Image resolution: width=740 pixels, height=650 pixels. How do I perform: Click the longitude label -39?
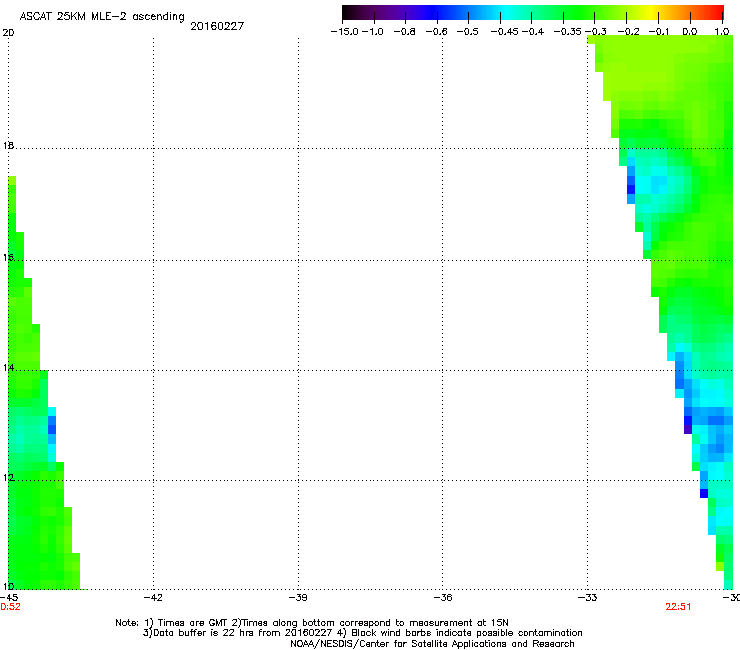(x=298, y=597)
